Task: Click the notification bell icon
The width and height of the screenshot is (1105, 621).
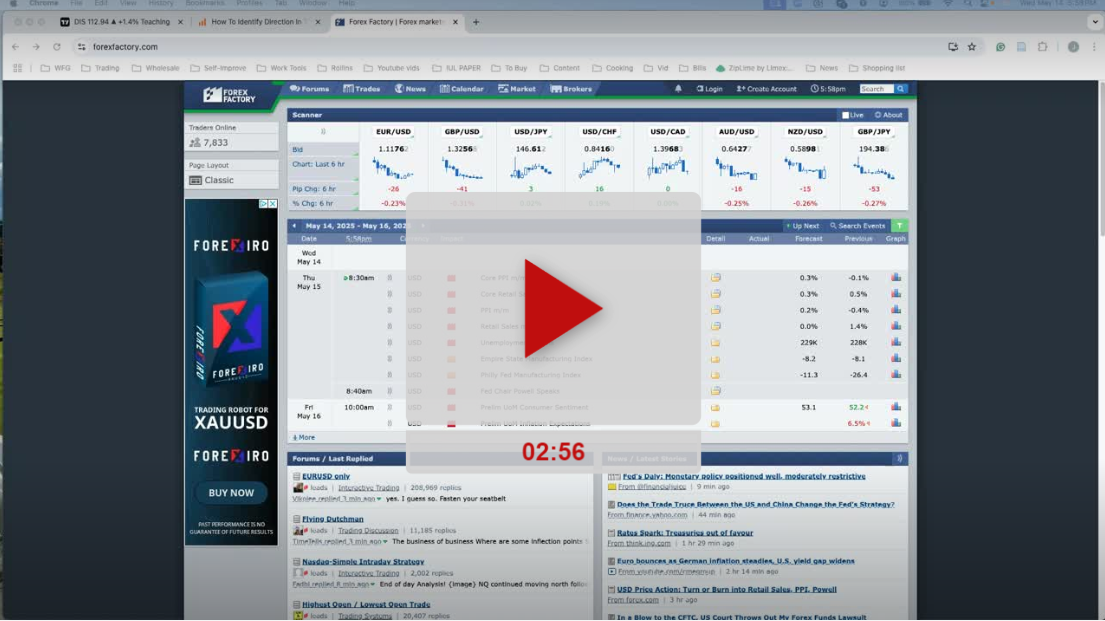Action: [678, 89]
